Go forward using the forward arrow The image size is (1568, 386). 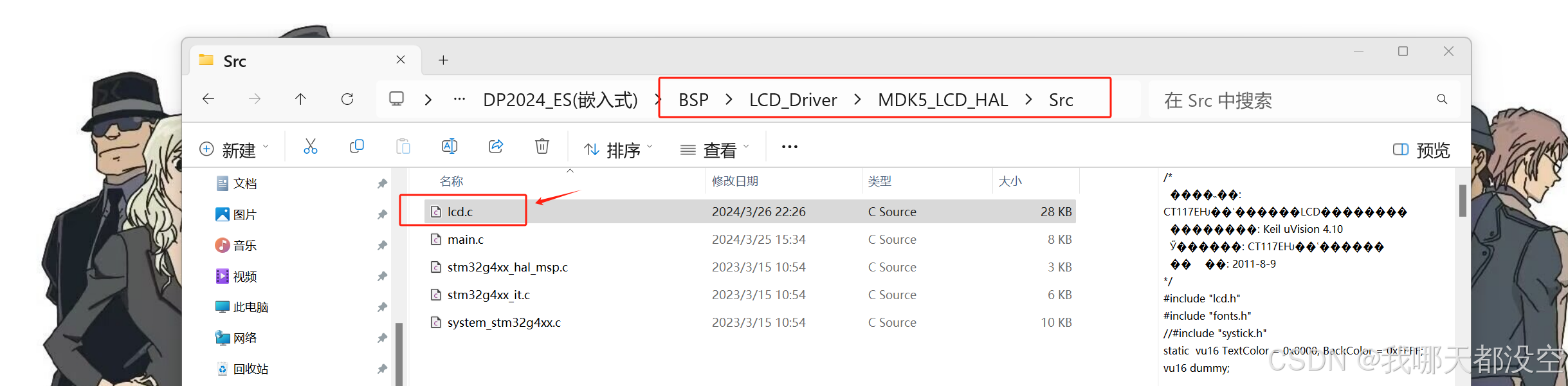[255, 99]
